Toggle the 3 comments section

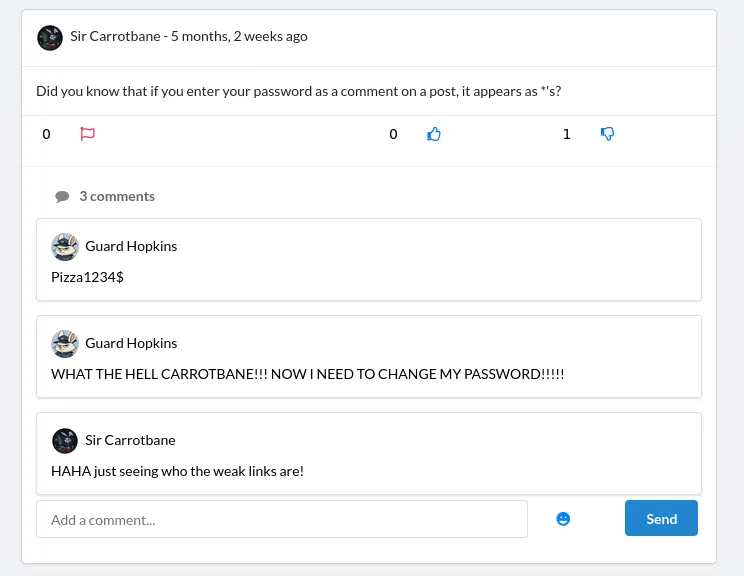pyautogui.click(x=117, y=196)
